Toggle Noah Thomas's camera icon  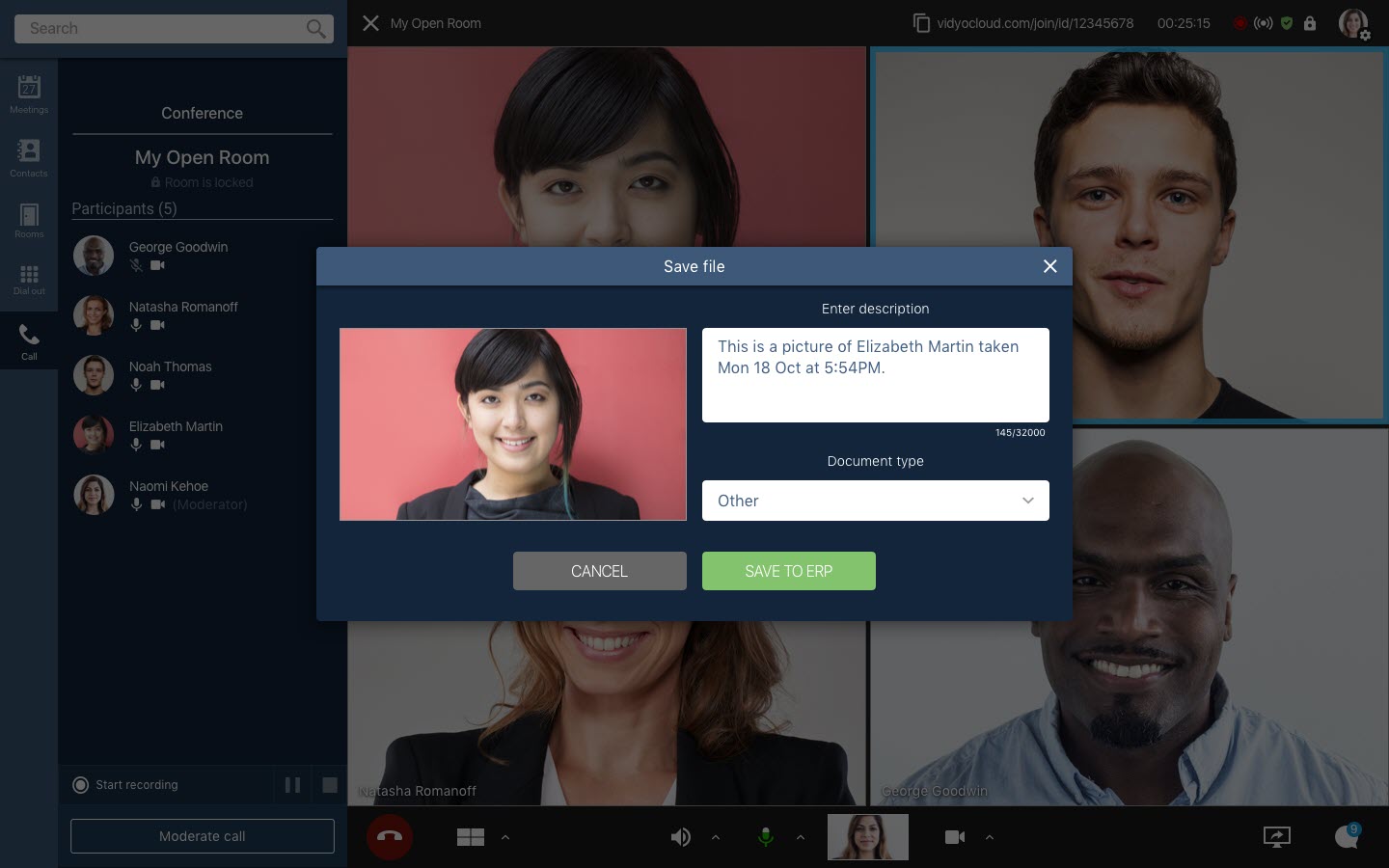tap(157, 385)
